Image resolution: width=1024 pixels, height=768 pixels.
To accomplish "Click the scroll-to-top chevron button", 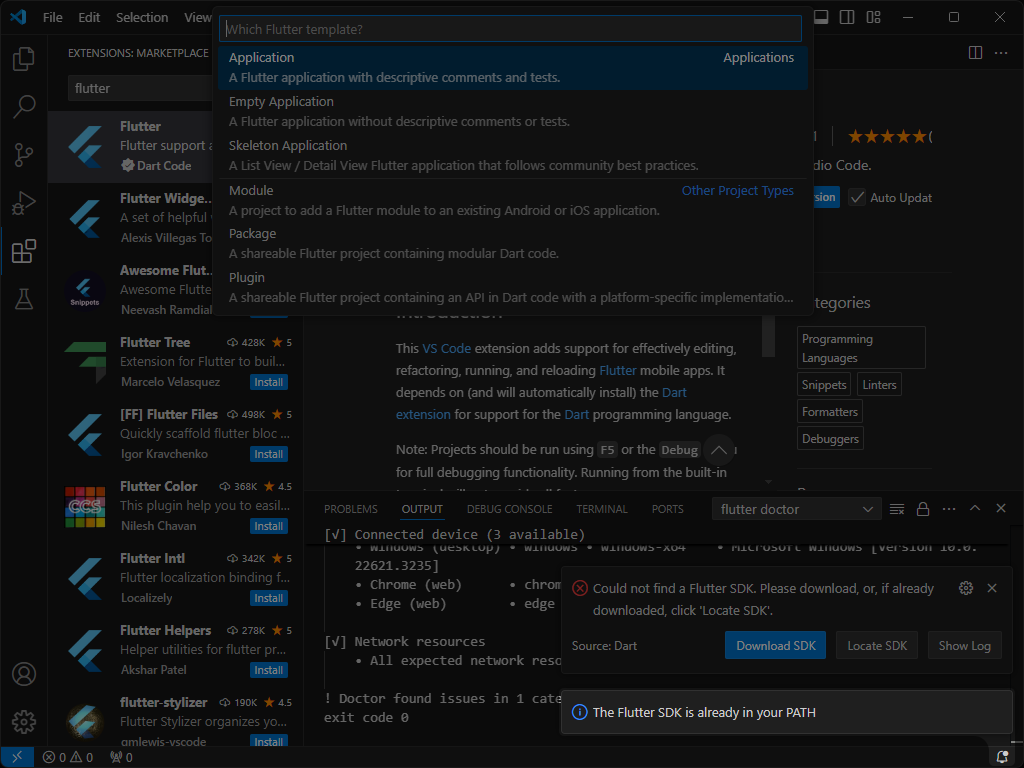I will tap(718, 450).
